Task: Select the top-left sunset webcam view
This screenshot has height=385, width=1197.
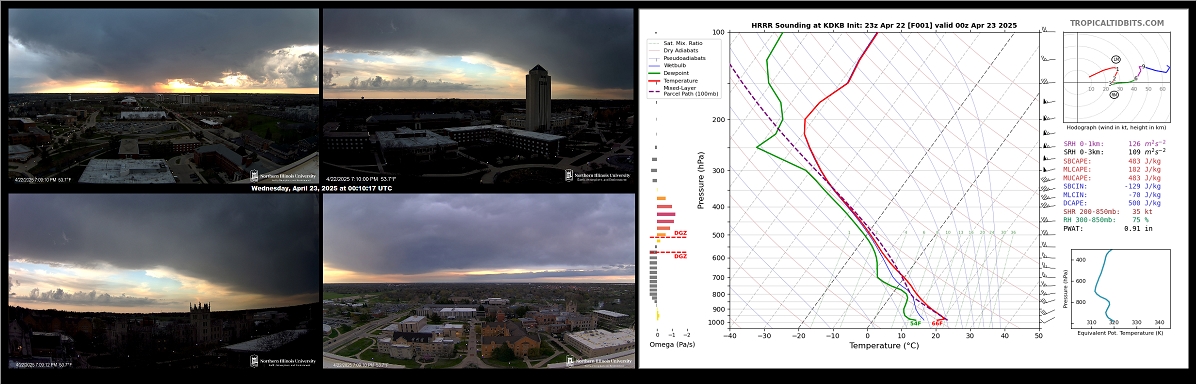Action: (x=163, y=96)
